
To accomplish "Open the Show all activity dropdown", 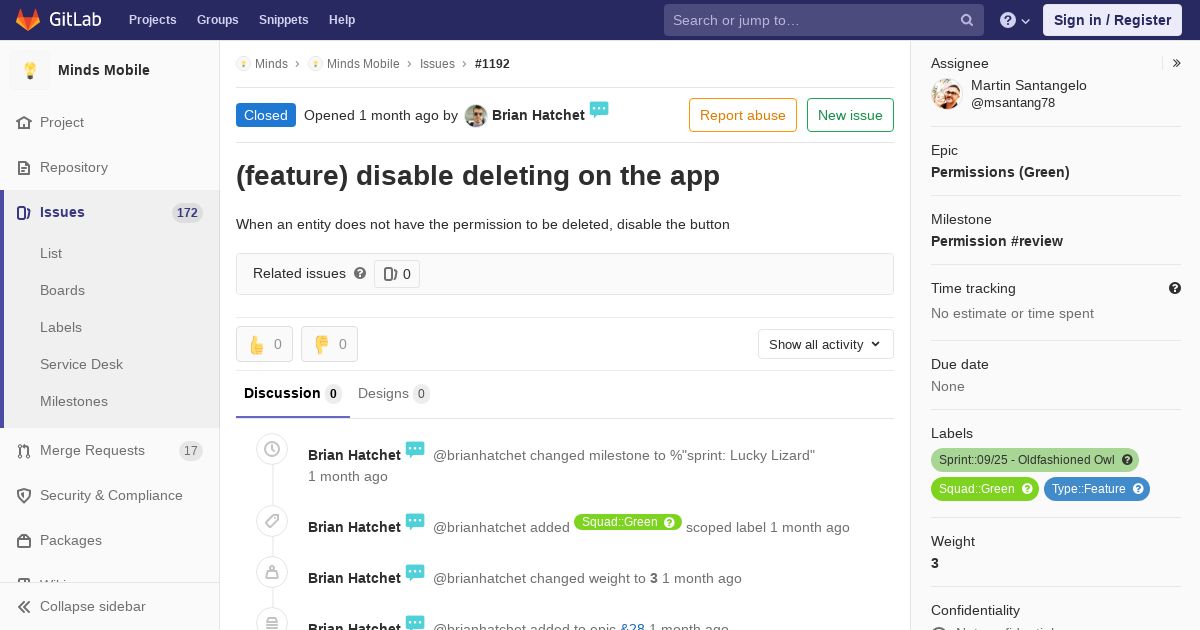I will (x=826, y=344).
